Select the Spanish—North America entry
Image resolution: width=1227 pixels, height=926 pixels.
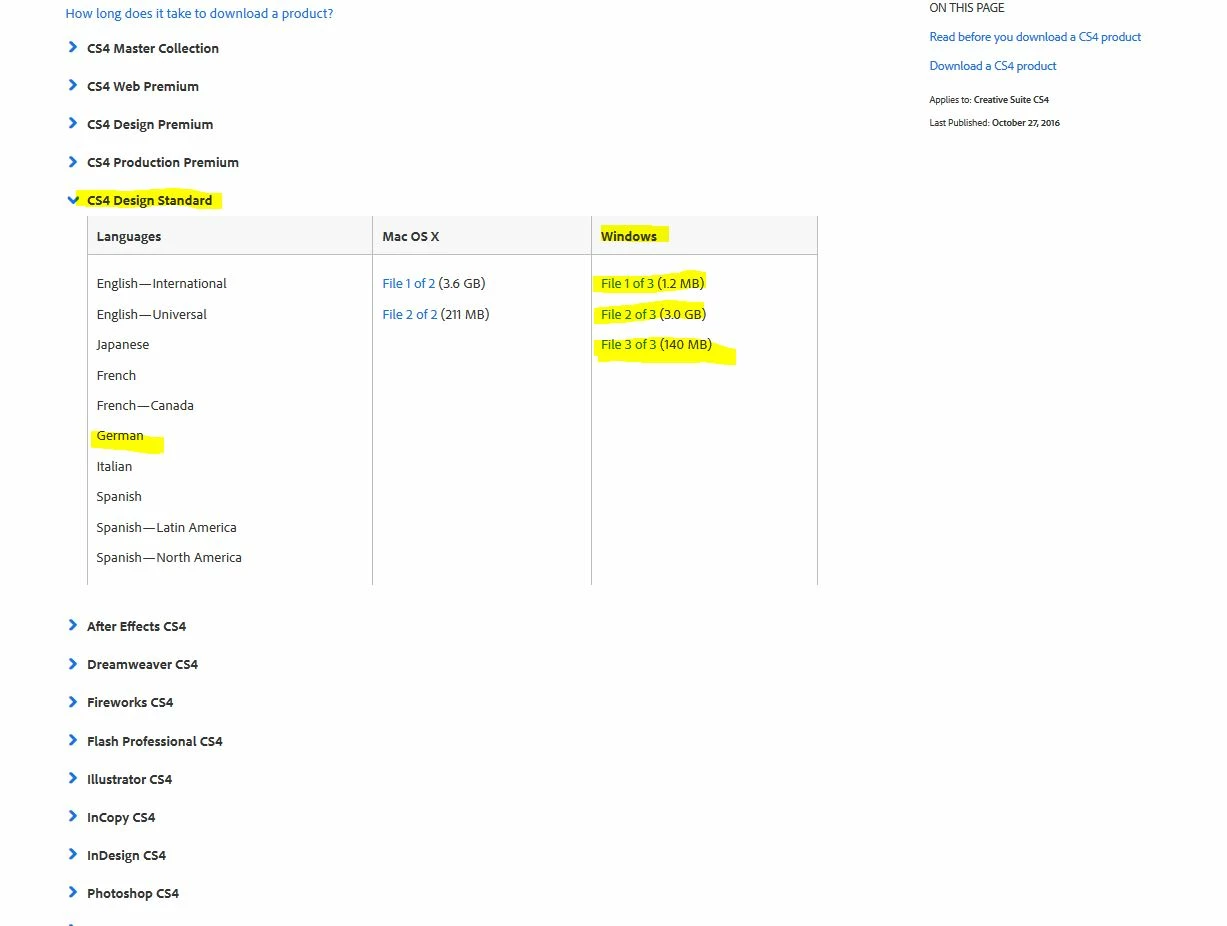[169, 558]
